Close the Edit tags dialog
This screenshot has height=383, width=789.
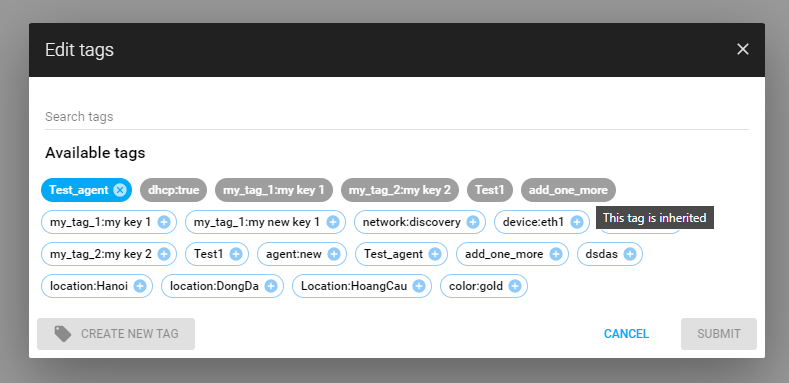click(743, 49)
